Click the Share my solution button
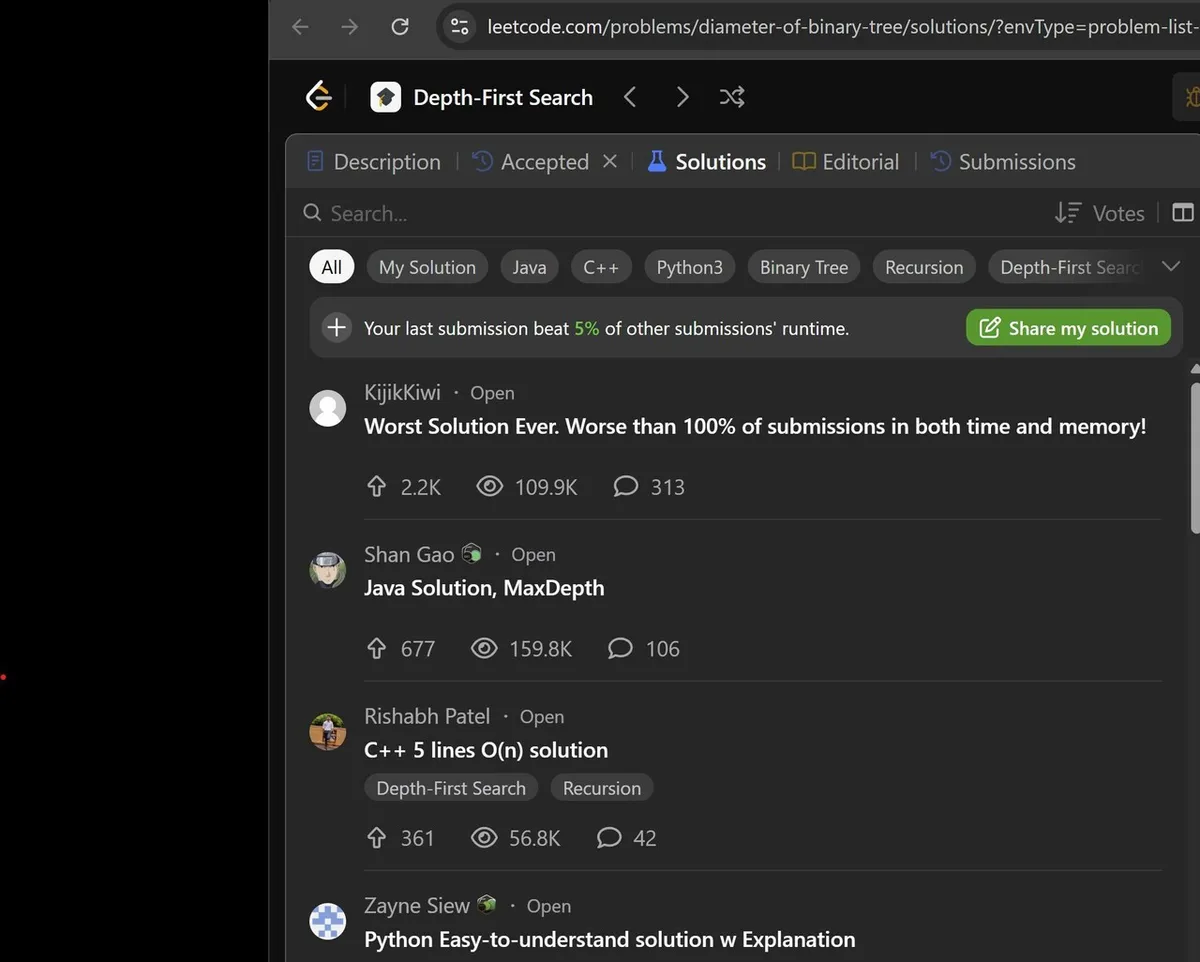The width and height of the screenshot is (1200, 962). (x=1068, y=328)
